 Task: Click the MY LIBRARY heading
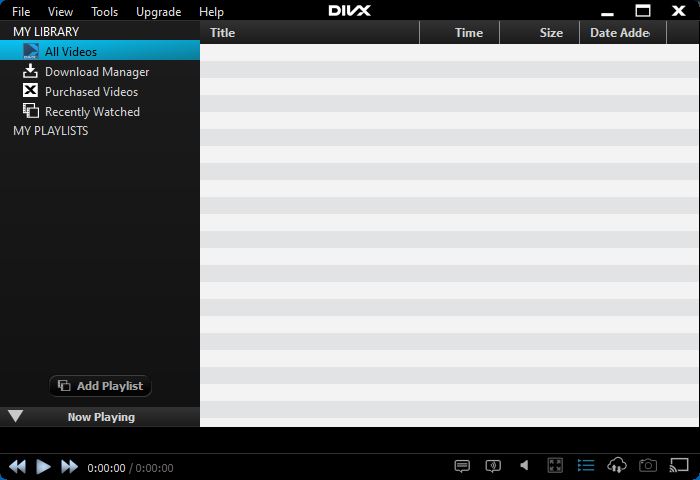[46, 32]
